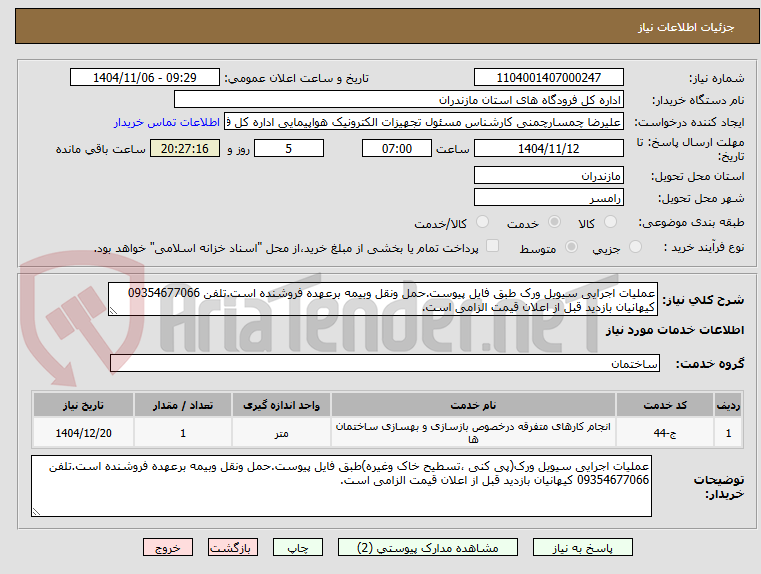Click the استان محل تحویل field مازندران

548,176
